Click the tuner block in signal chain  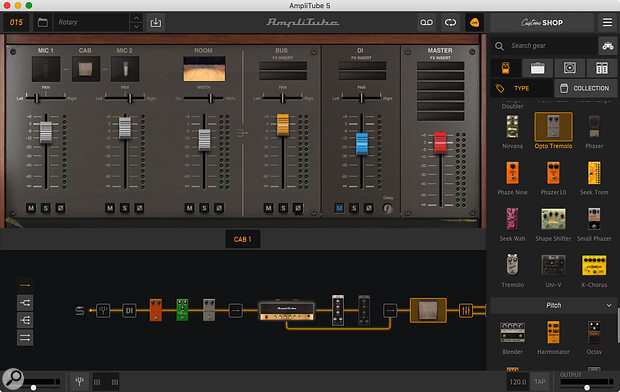[x=103, y=311]
